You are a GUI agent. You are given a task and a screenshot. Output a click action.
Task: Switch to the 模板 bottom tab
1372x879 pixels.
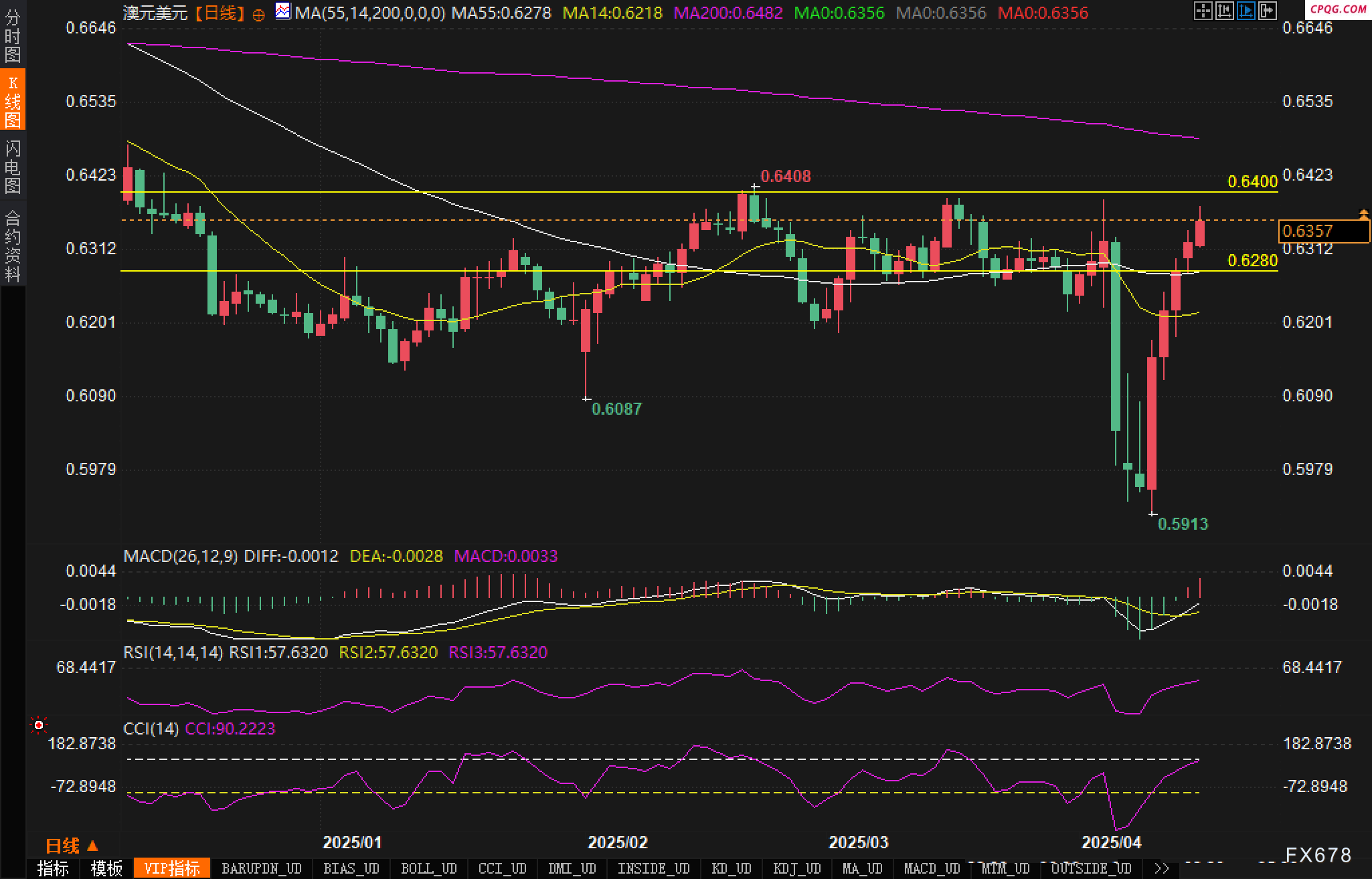tap(107, 868)
